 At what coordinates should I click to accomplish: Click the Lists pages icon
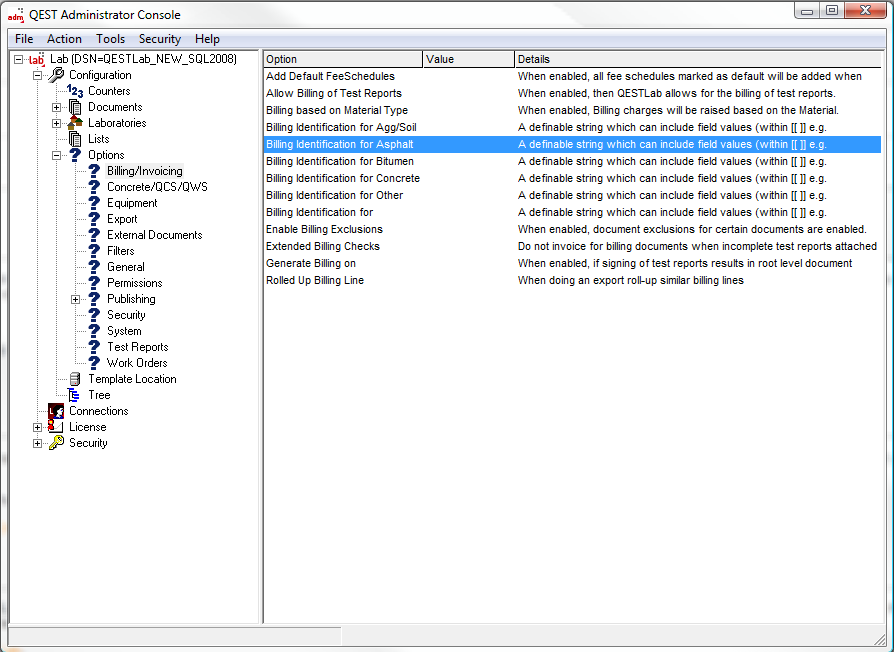point(75,139)
